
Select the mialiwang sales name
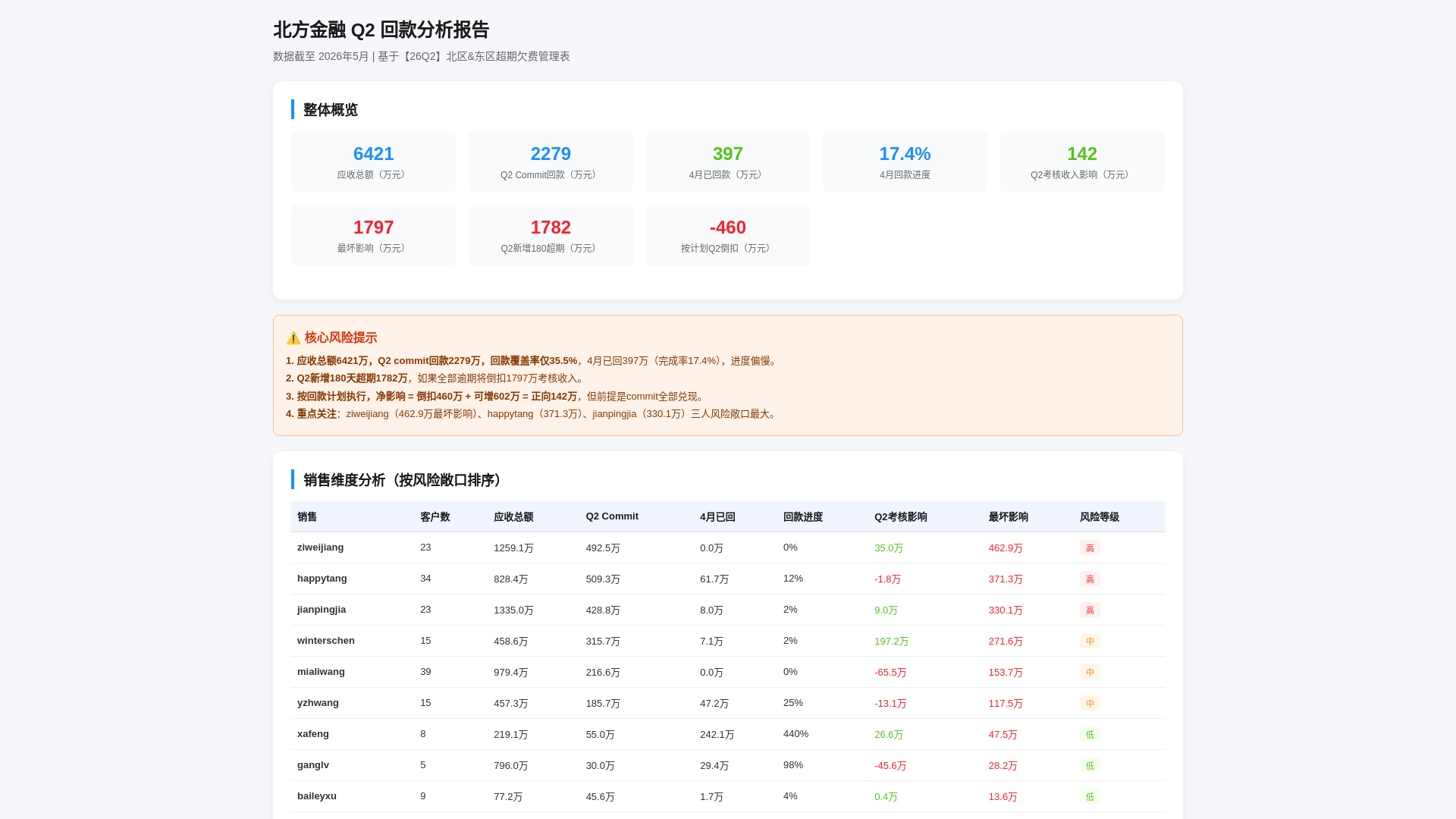click(321, 672)
